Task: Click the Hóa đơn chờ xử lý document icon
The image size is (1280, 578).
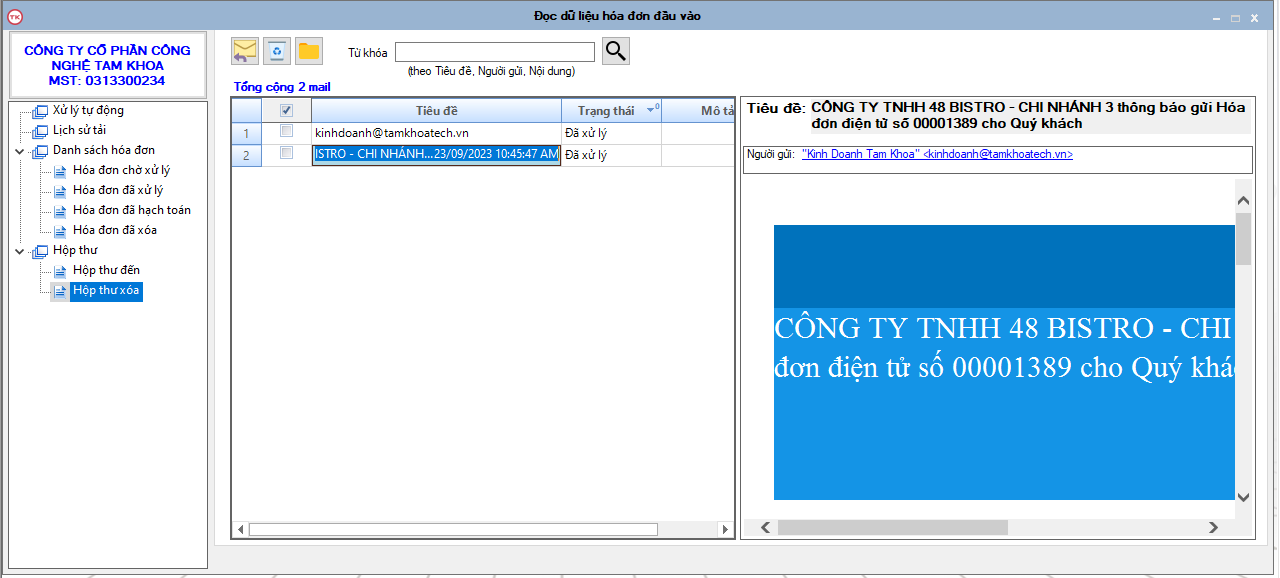Action: point(60,171)
